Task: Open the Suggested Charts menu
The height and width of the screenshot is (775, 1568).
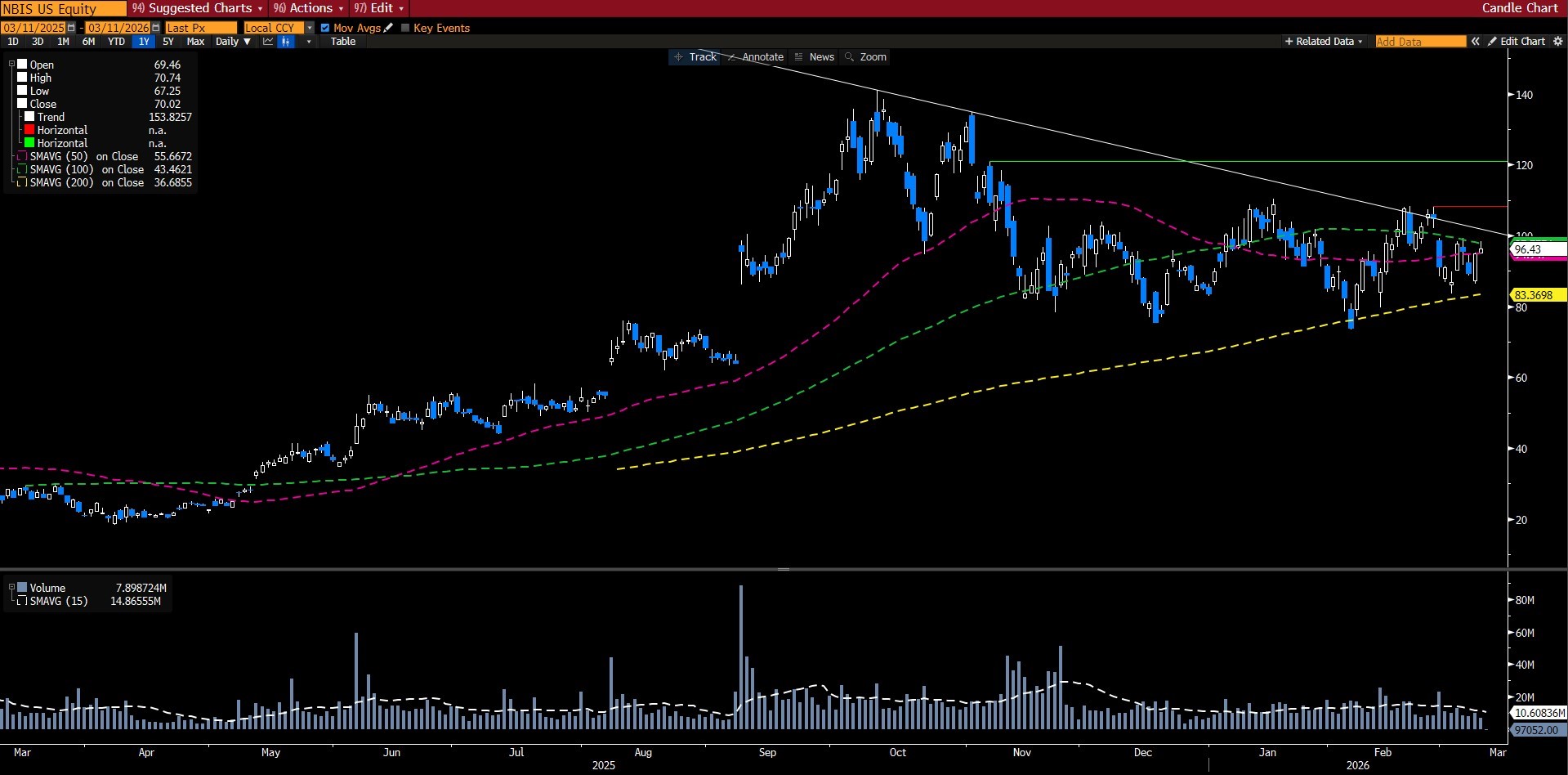Action: (199, 8)
